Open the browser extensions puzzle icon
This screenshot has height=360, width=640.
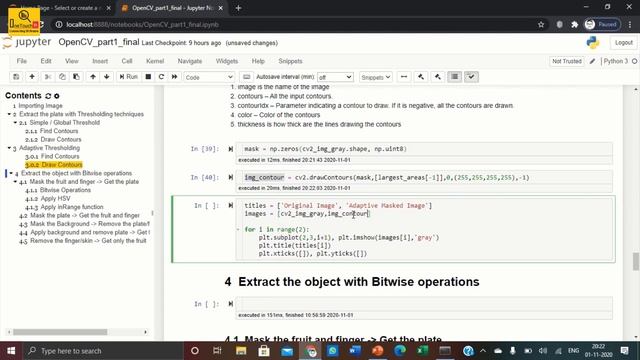tap(575, 24)
